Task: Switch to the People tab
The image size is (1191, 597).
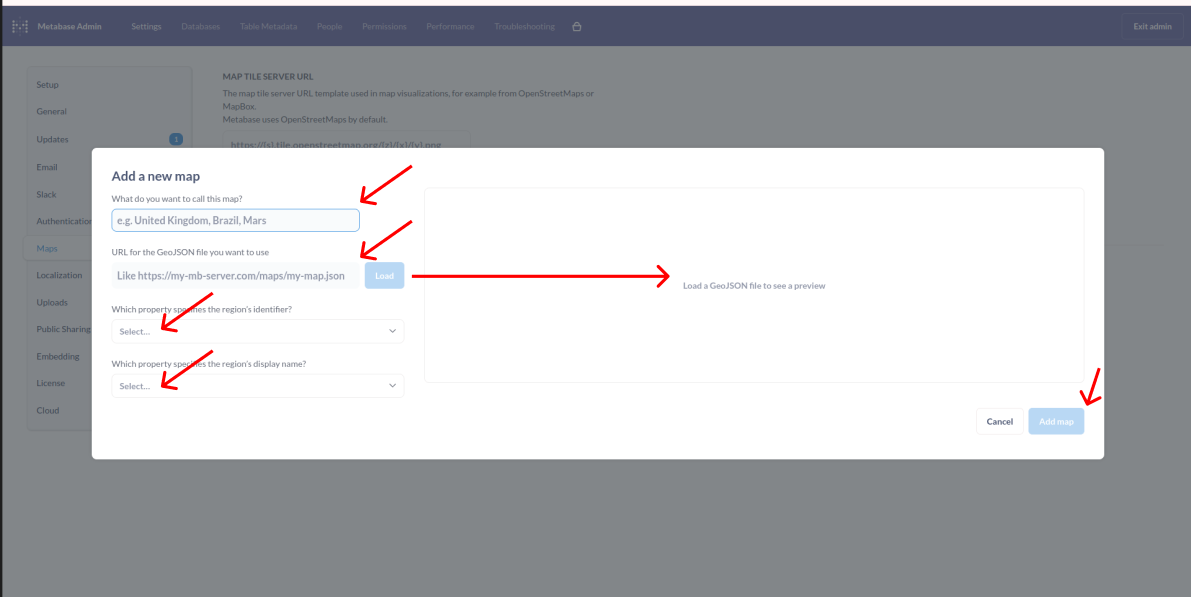Action: tap(329, 27)
